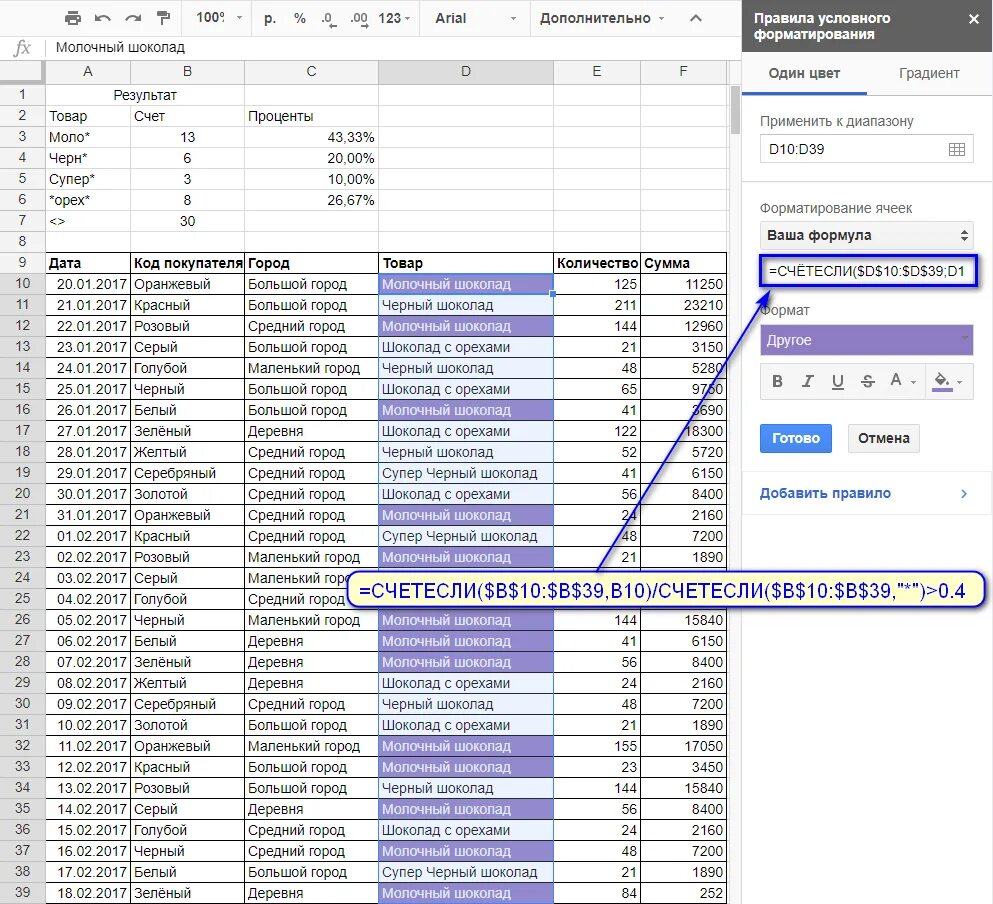Click the count value 30 in row 7

187,221
